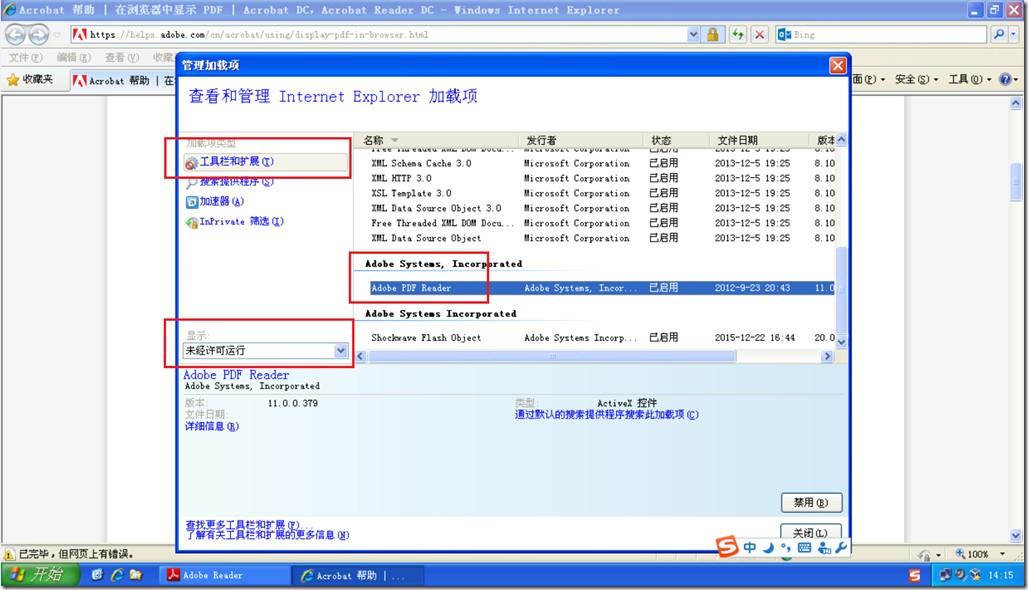
Task: Click the security lock icon beside address bar
Action: click(713, 34)
